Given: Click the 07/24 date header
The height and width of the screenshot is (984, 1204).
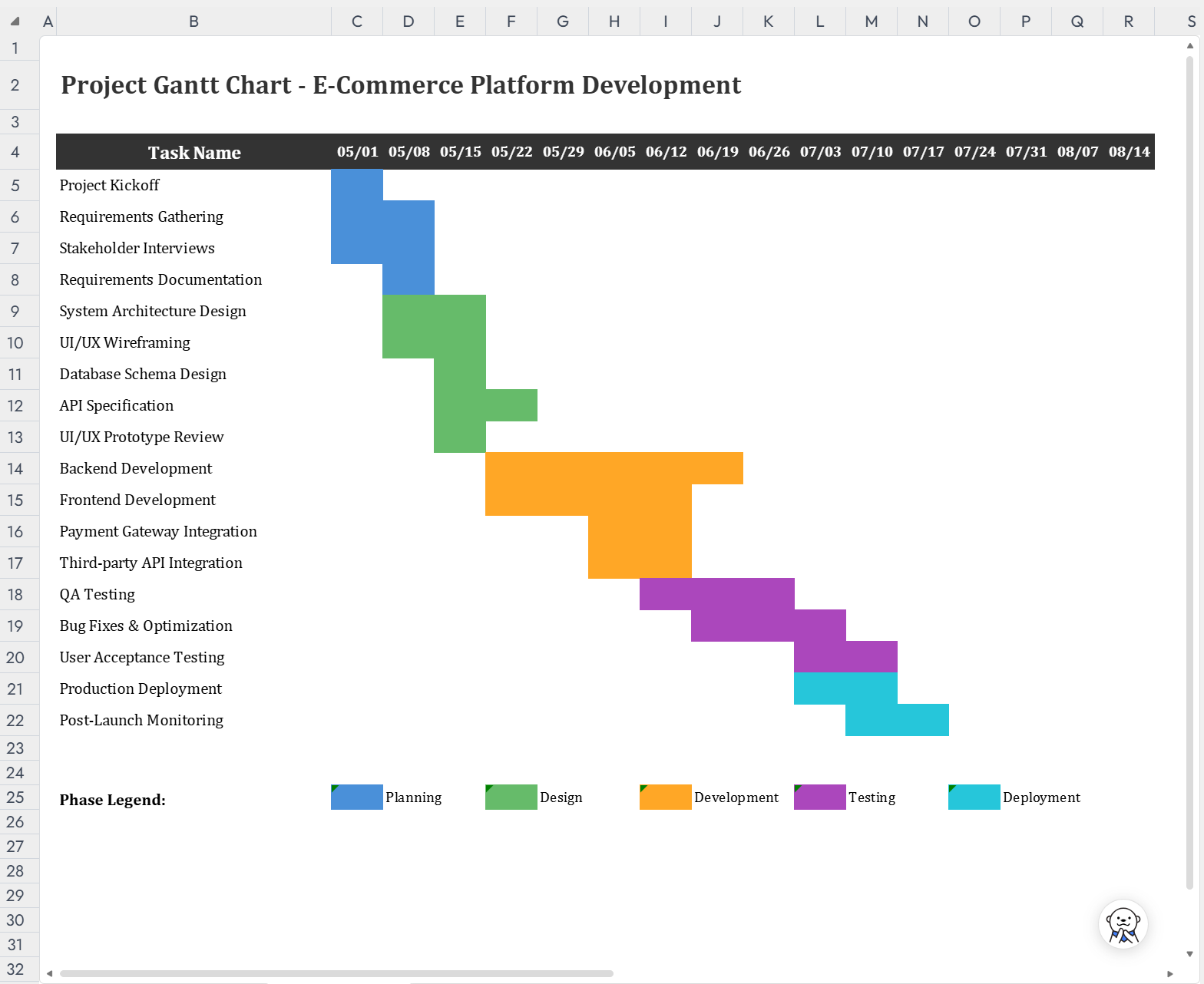Looking at the screenshot, I should coord(974,152).
